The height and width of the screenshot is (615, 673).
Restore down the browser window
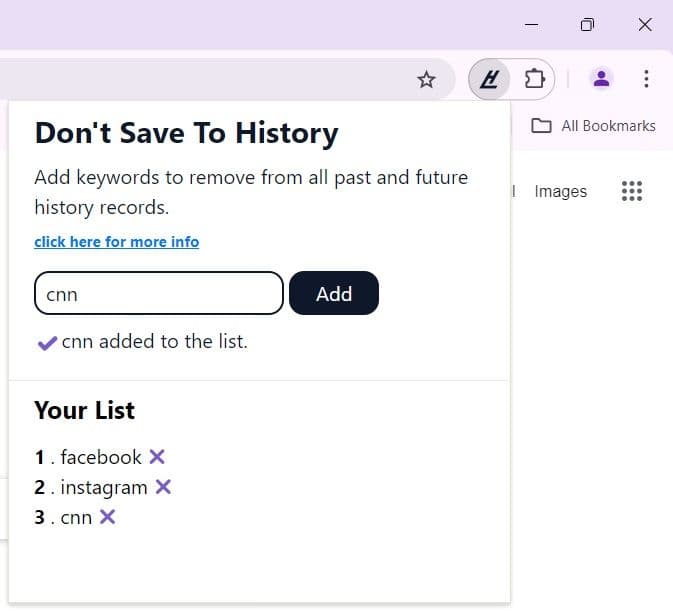pyautogui.click(x=587, y=24)
